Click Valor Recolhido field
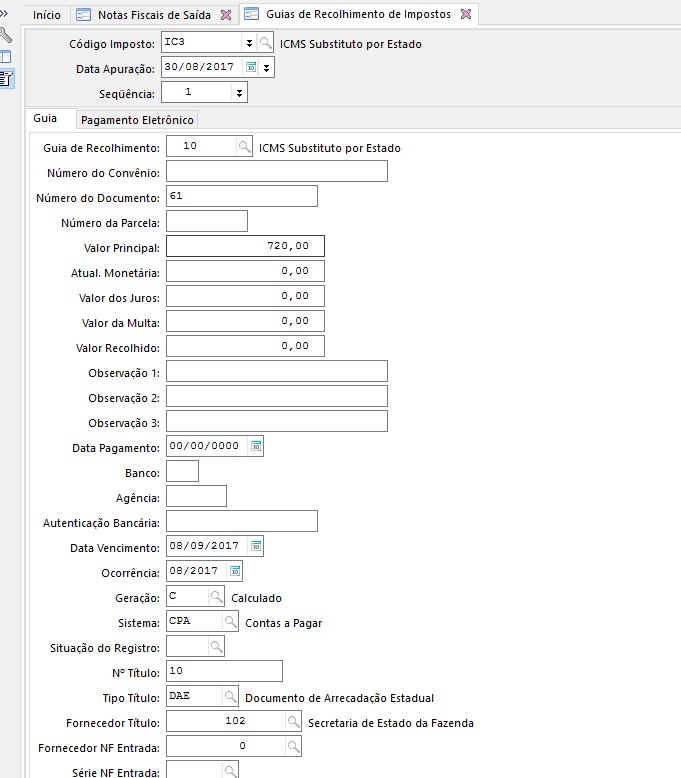 tap(245, 346)
